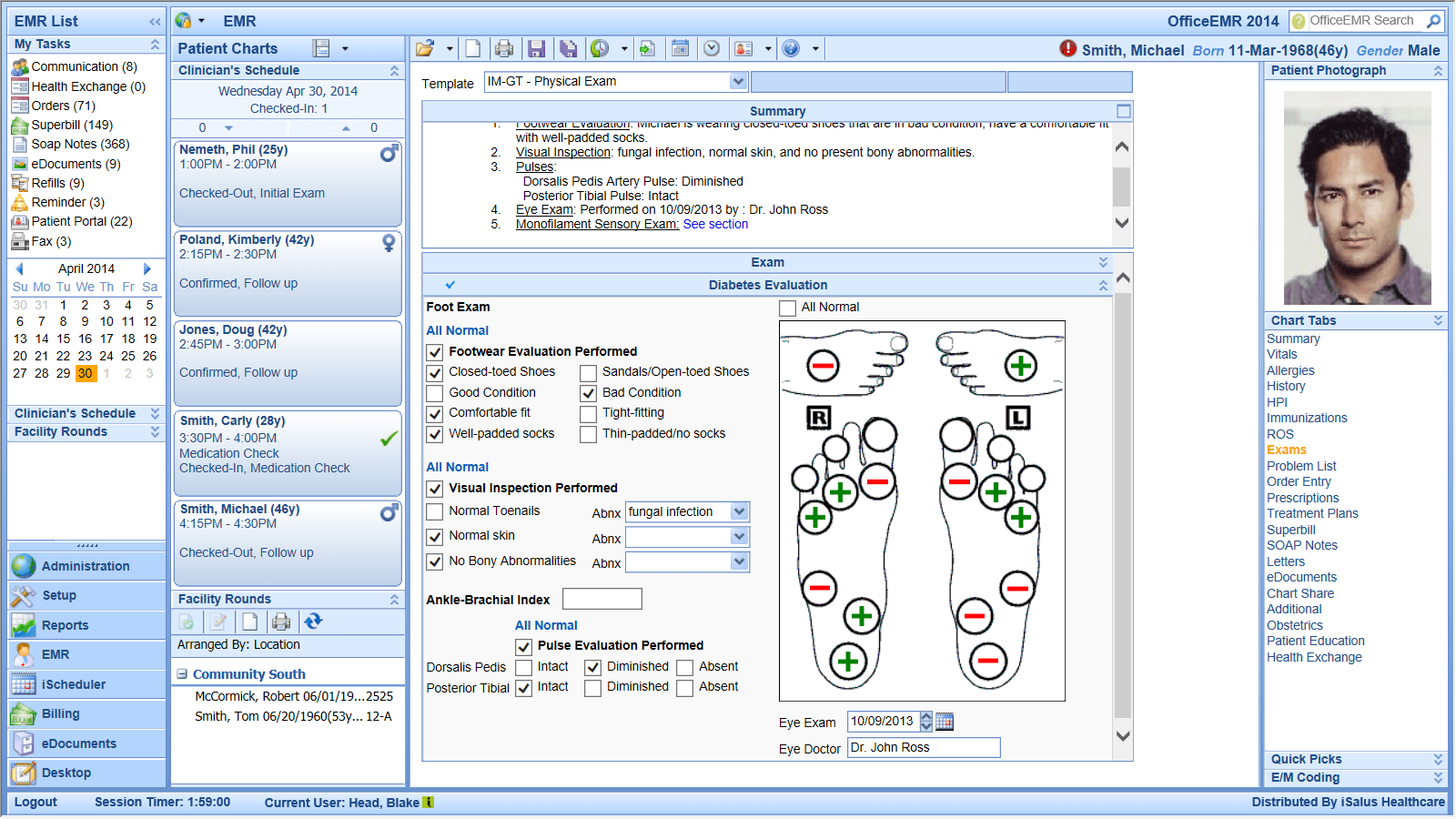This screenshot has width=1456, height=819.
Task: Click the OfficeEMR Search magnifier icon
Action: (x=1433, y=21)
